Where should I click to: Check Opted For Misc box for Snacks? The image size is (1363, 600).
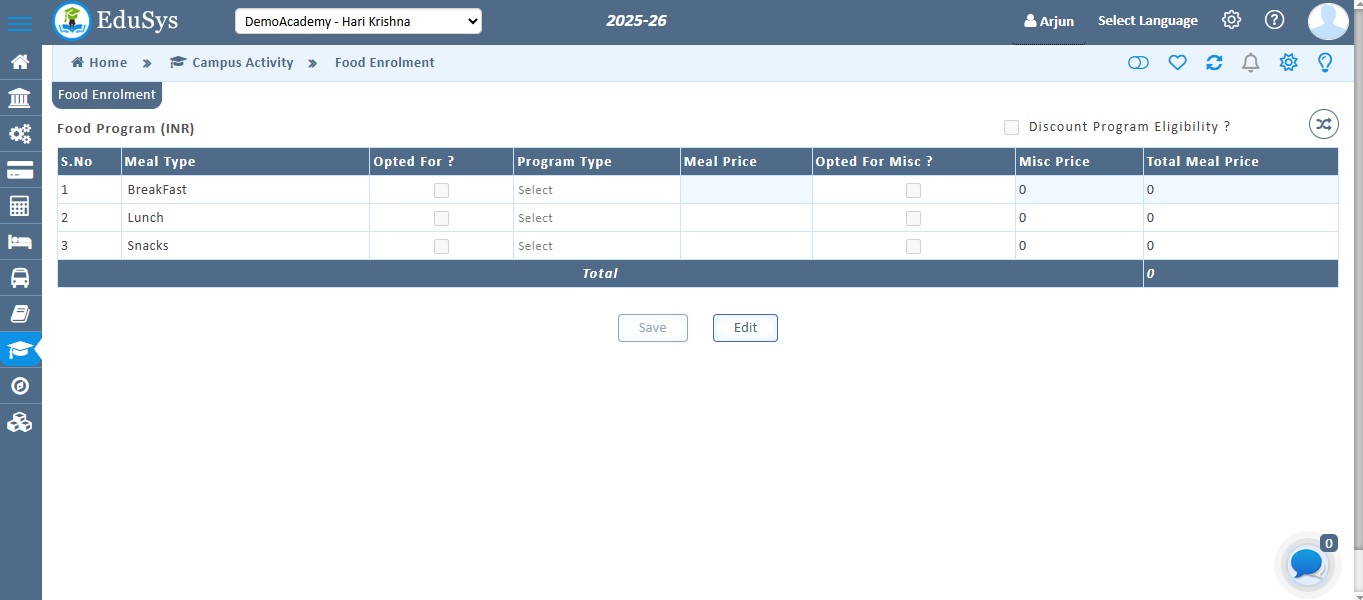[x=913, y=246]
